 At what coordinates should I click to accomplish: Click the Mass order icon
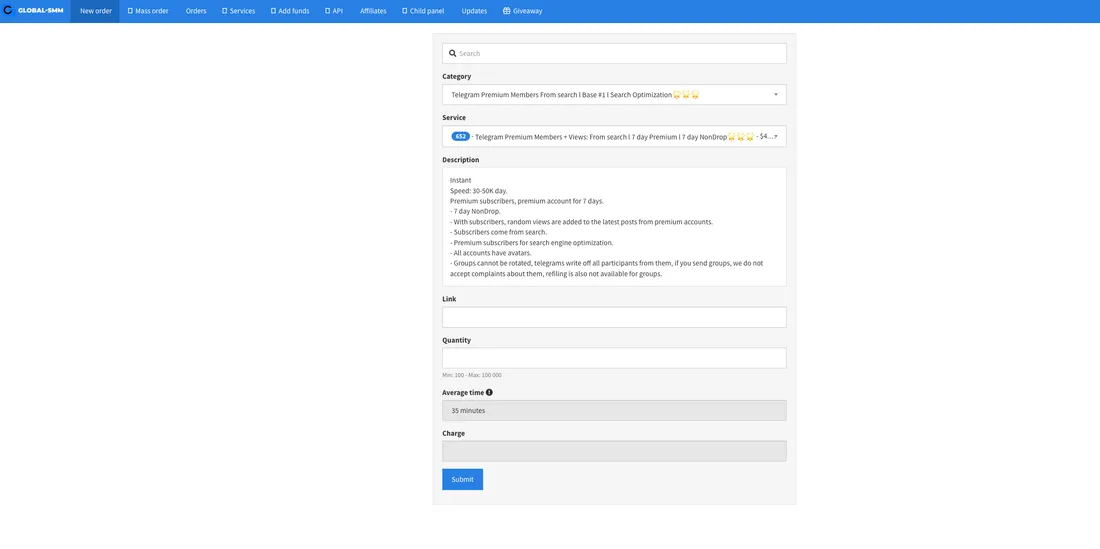point(130,11)
